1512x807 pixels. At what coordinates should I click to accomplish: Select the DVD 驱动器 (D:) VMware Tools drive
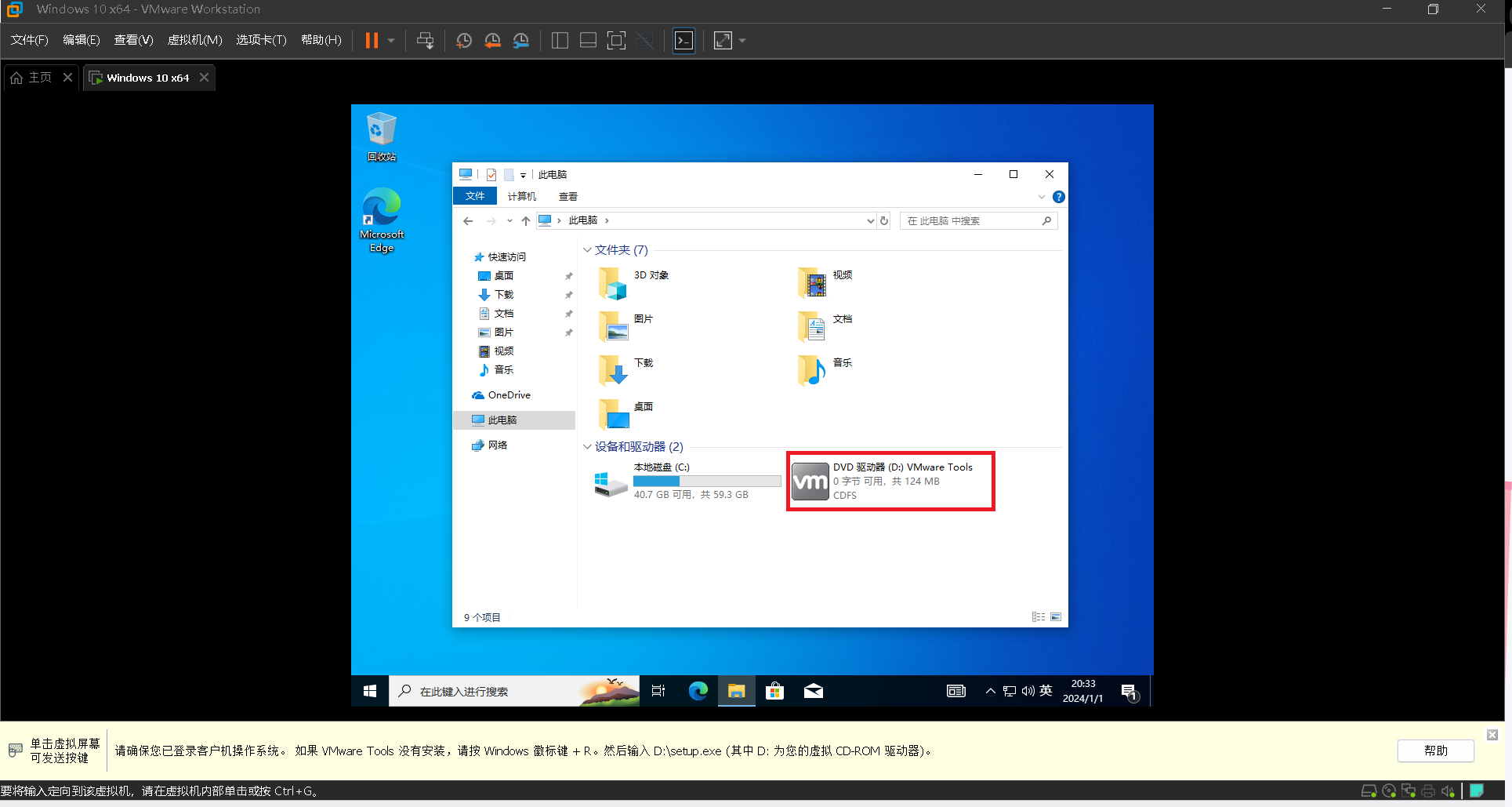click(x=890, y=481)
